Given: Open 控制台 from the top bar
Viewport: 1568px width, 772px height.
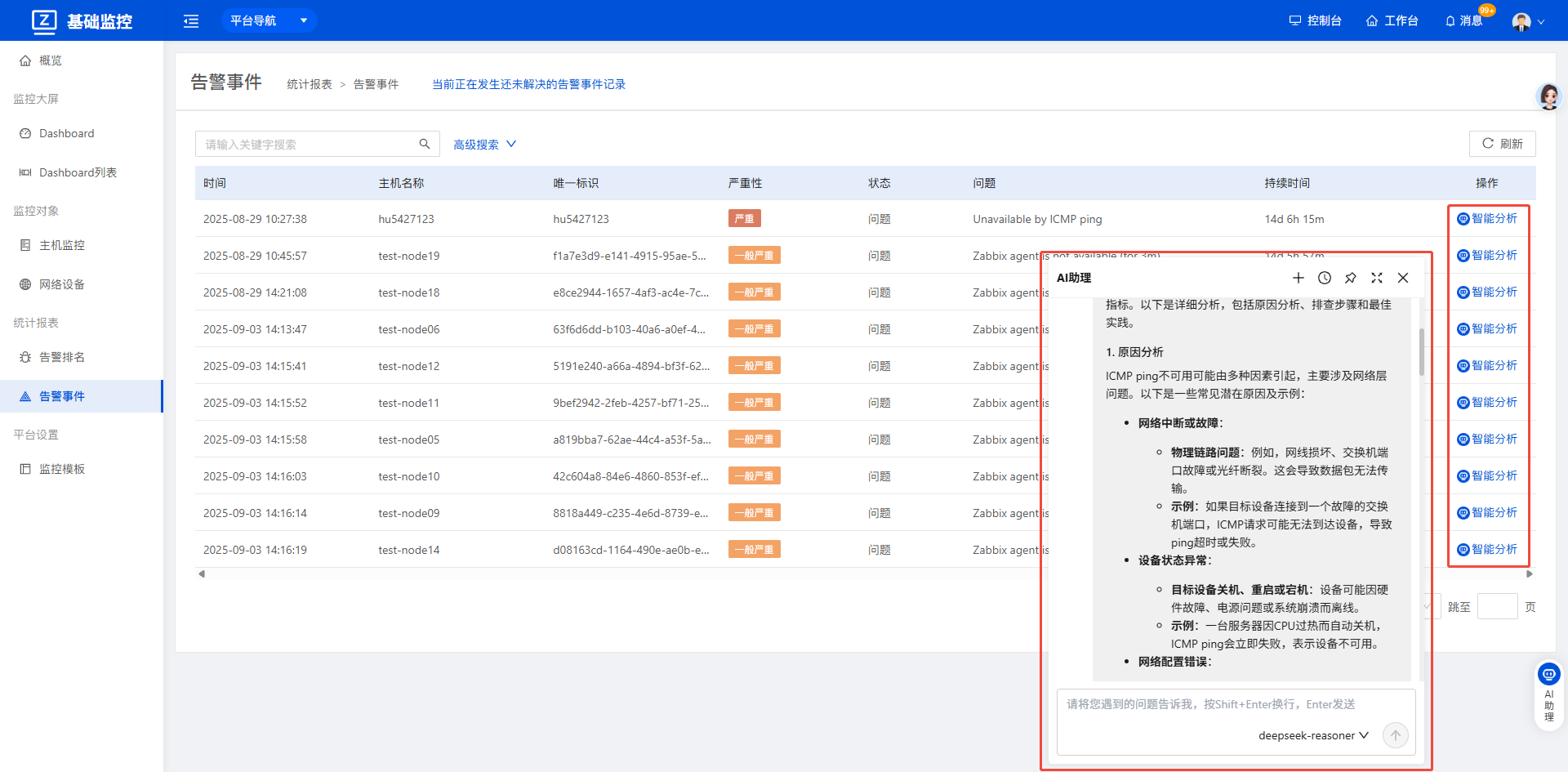Looking at the screenshot, I should [x=1315, y=20].
